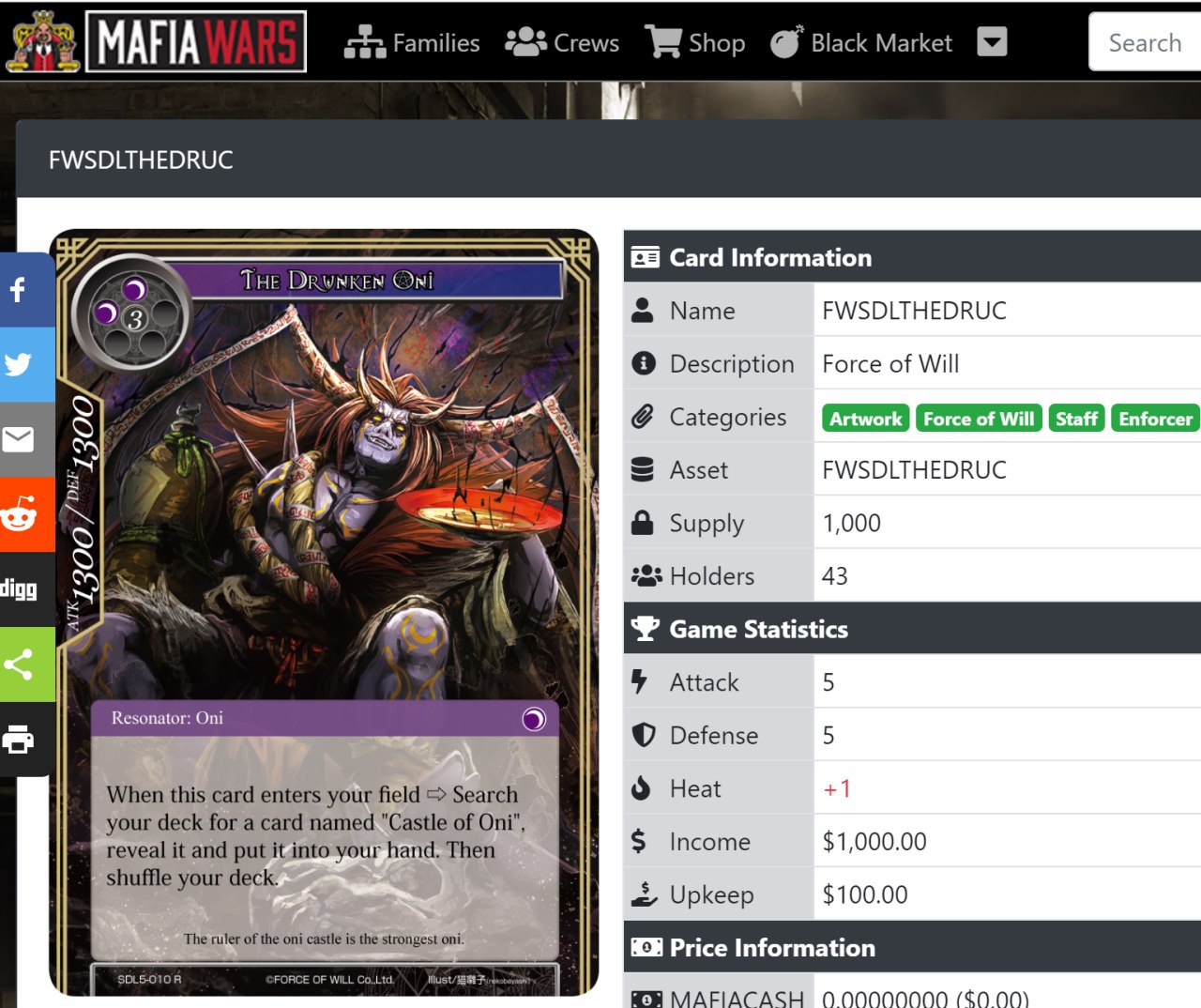Select the Enforcer category tag
This screenshot has width=1201, height=1008.
point(1155,419)
